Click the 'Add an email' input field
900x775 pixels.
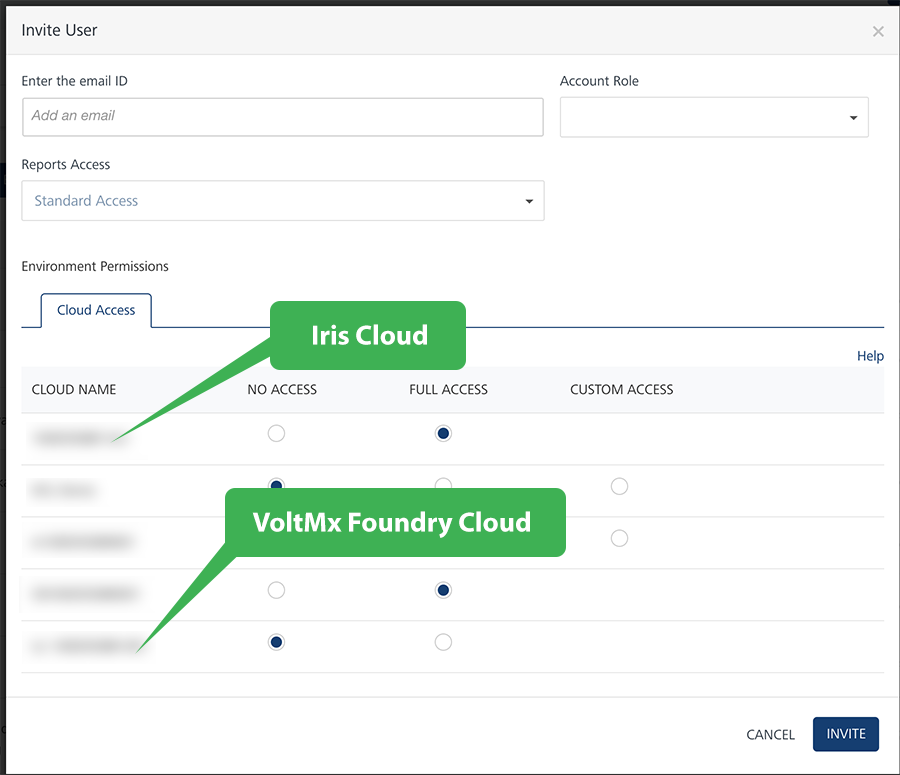(282, 116)
